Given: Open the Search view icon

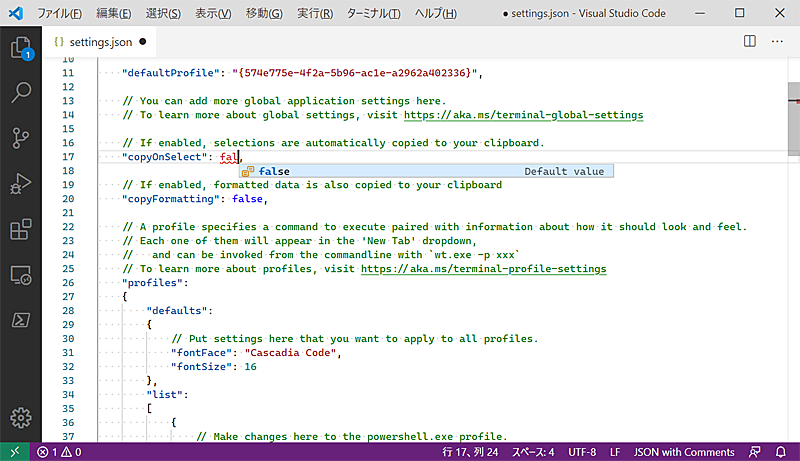Looking at the screenshot, I should tap(20, 93).
